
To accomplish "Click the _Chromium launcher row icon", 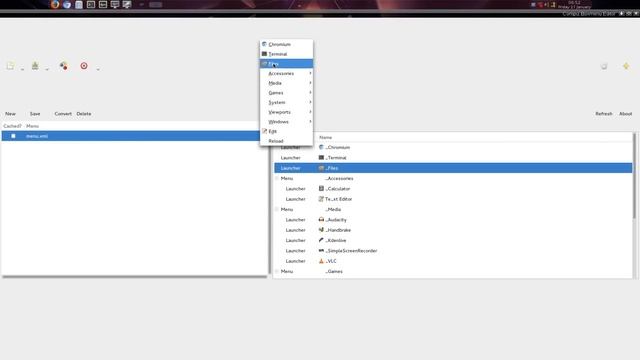I will tap(321, 147).
